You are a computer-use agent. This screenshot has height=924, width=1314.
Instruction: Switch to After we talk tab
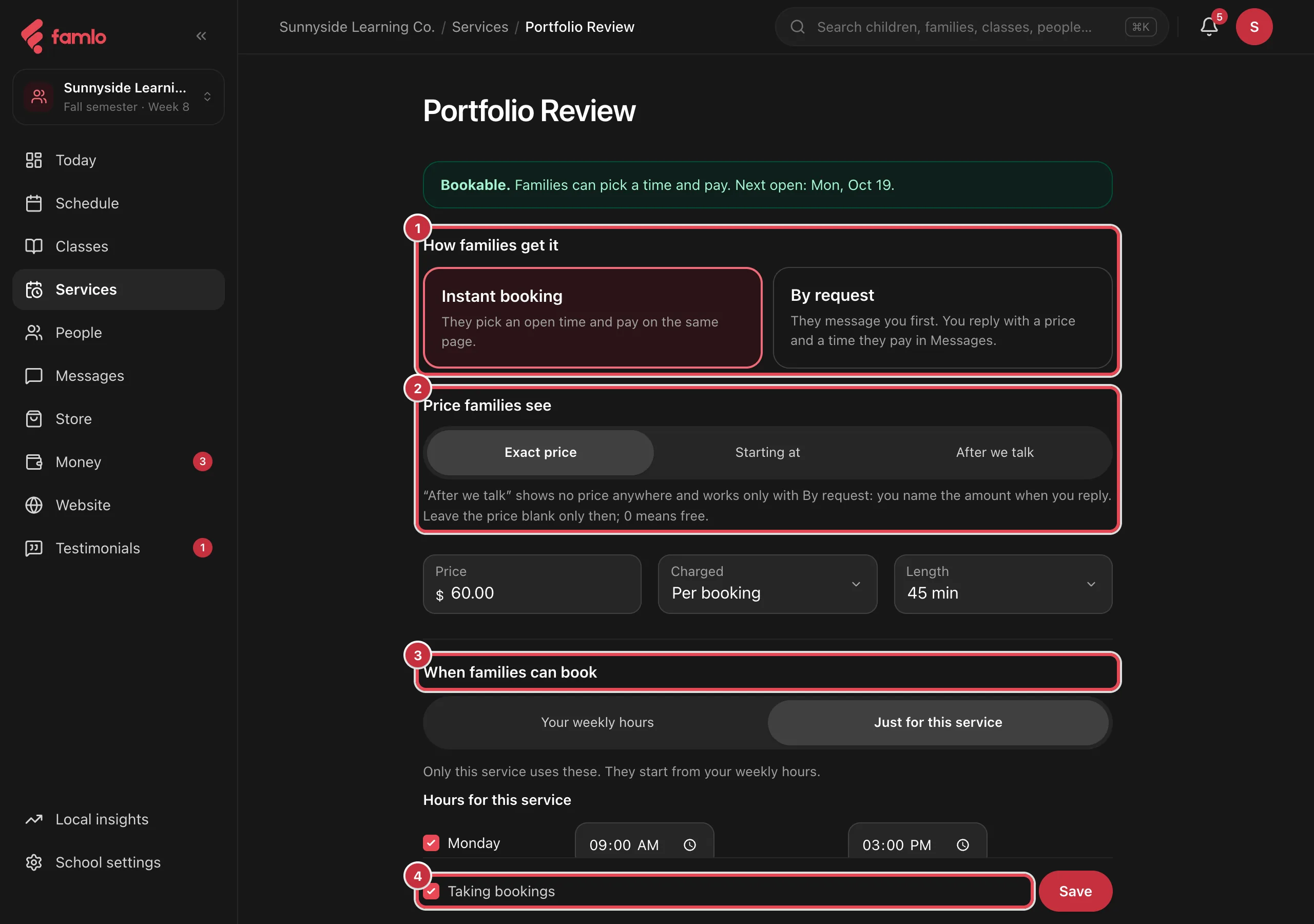tap(995, 452)
